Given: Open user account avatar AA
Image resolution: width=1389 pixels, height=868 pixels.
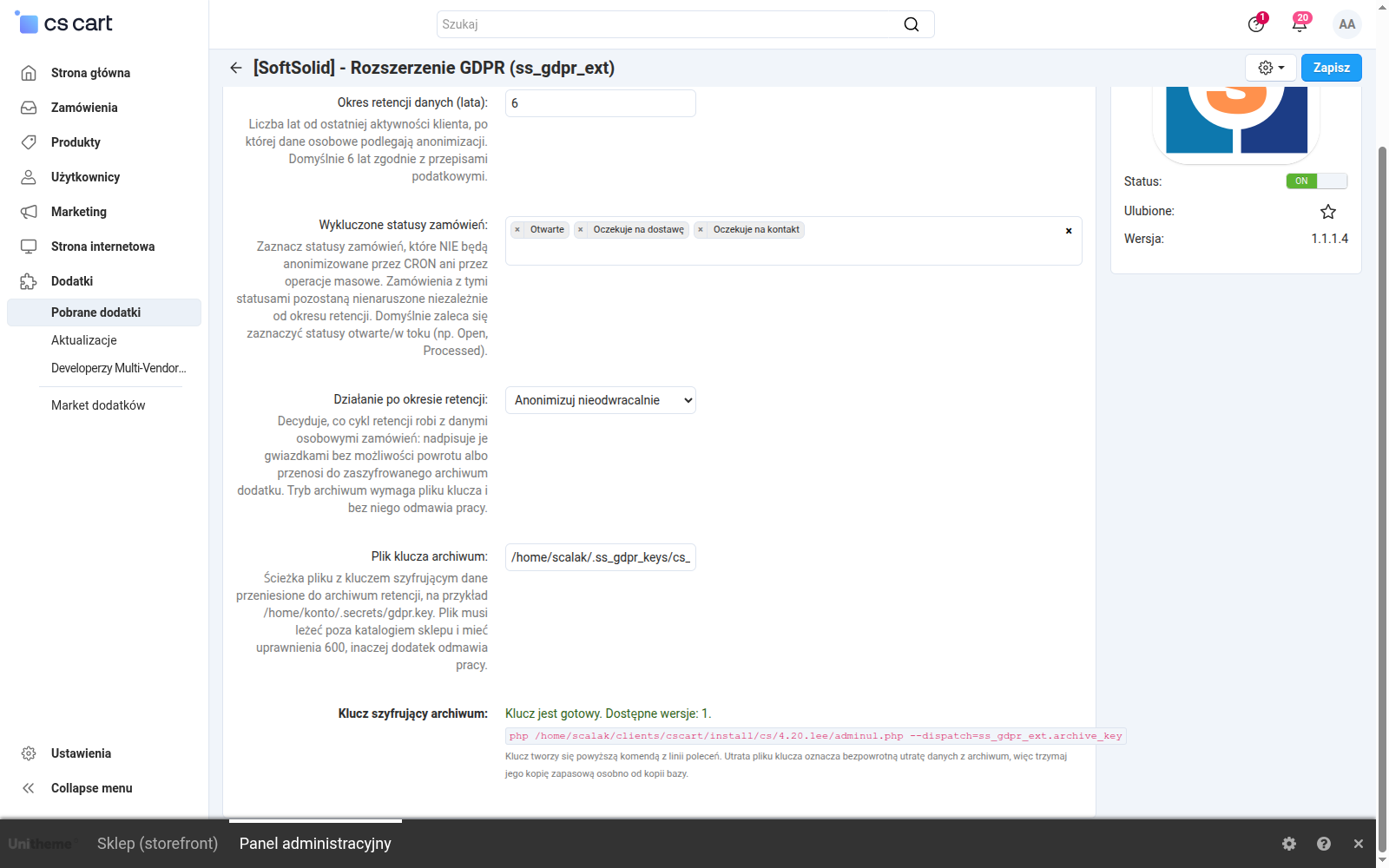Looking at the screenshot, I should 1347,24.
